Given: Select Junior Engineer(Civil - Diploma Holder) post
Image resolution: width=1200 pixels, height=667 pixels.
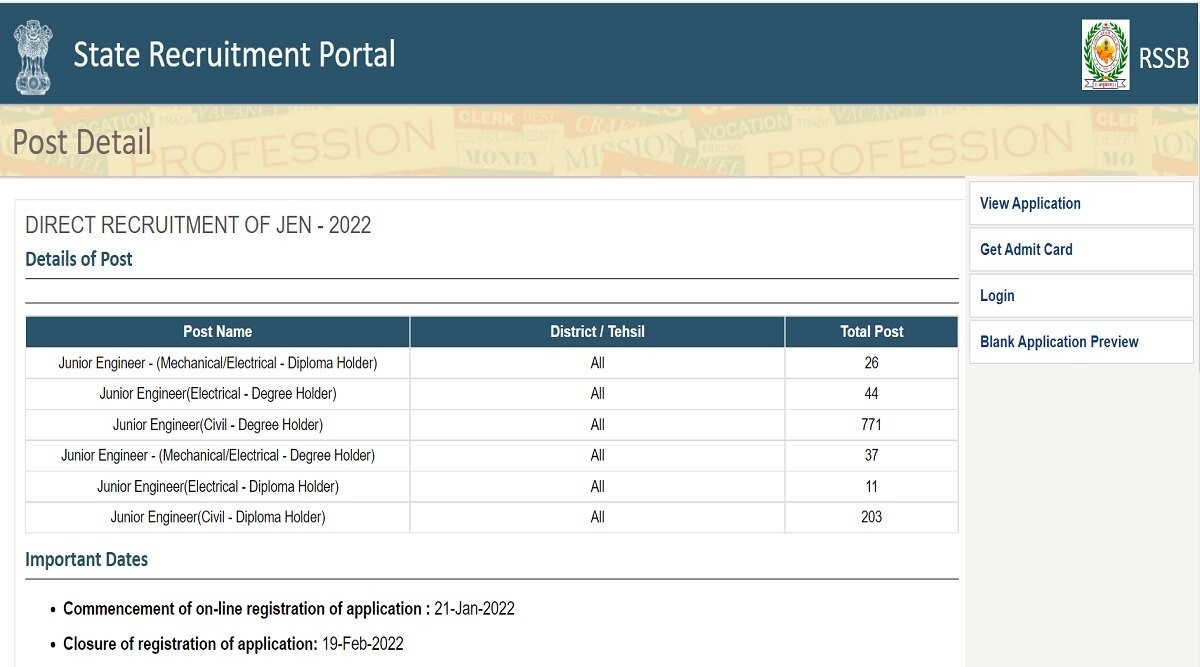Looking at the screenshot, I should [217, 517].
